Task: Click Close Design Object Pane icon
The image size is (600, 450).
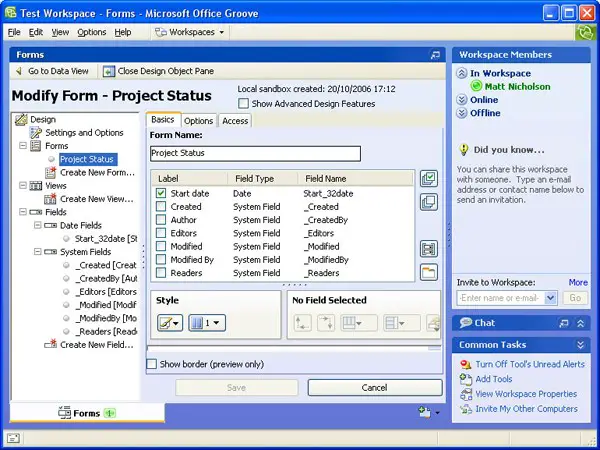Action: (x=109, y=71)
